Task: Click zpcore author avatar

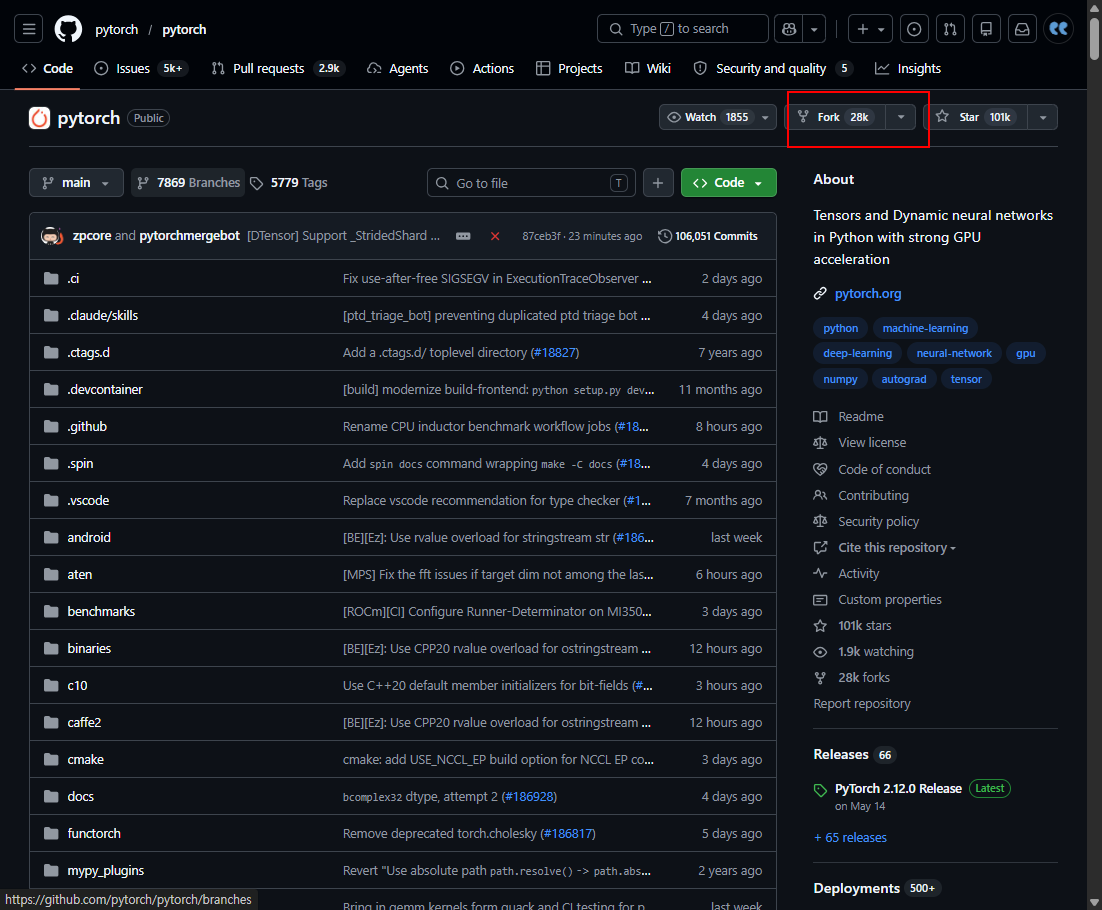Action: (x=52, y=236)
